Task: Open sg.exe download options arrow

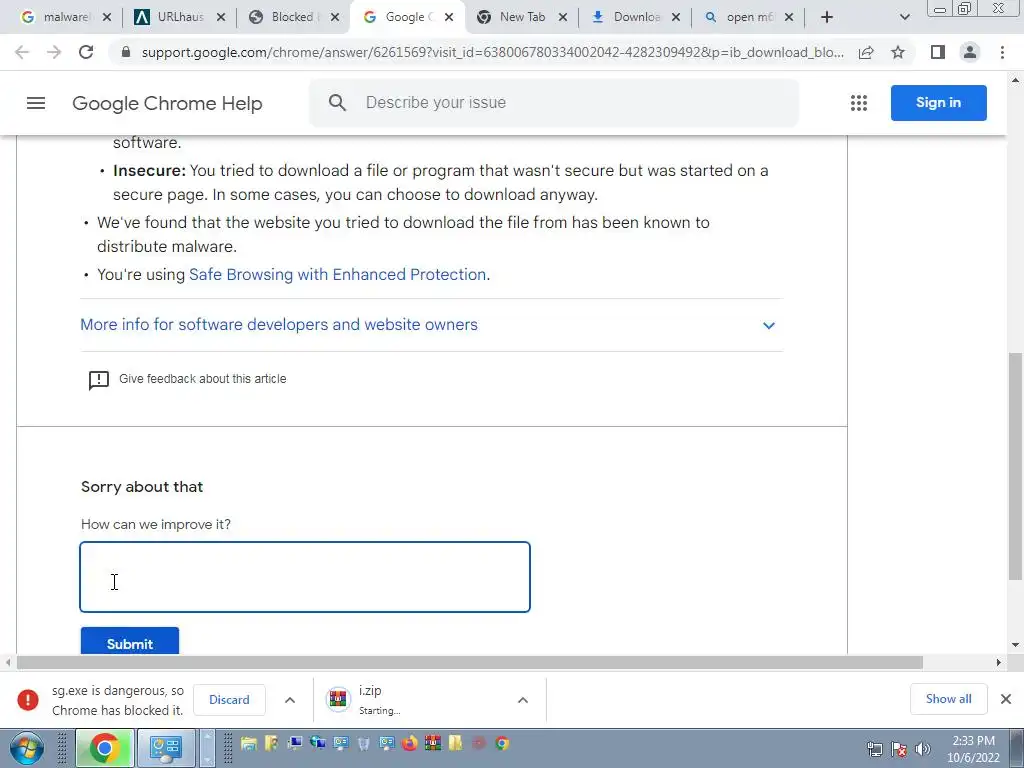Action: point(290,700)
